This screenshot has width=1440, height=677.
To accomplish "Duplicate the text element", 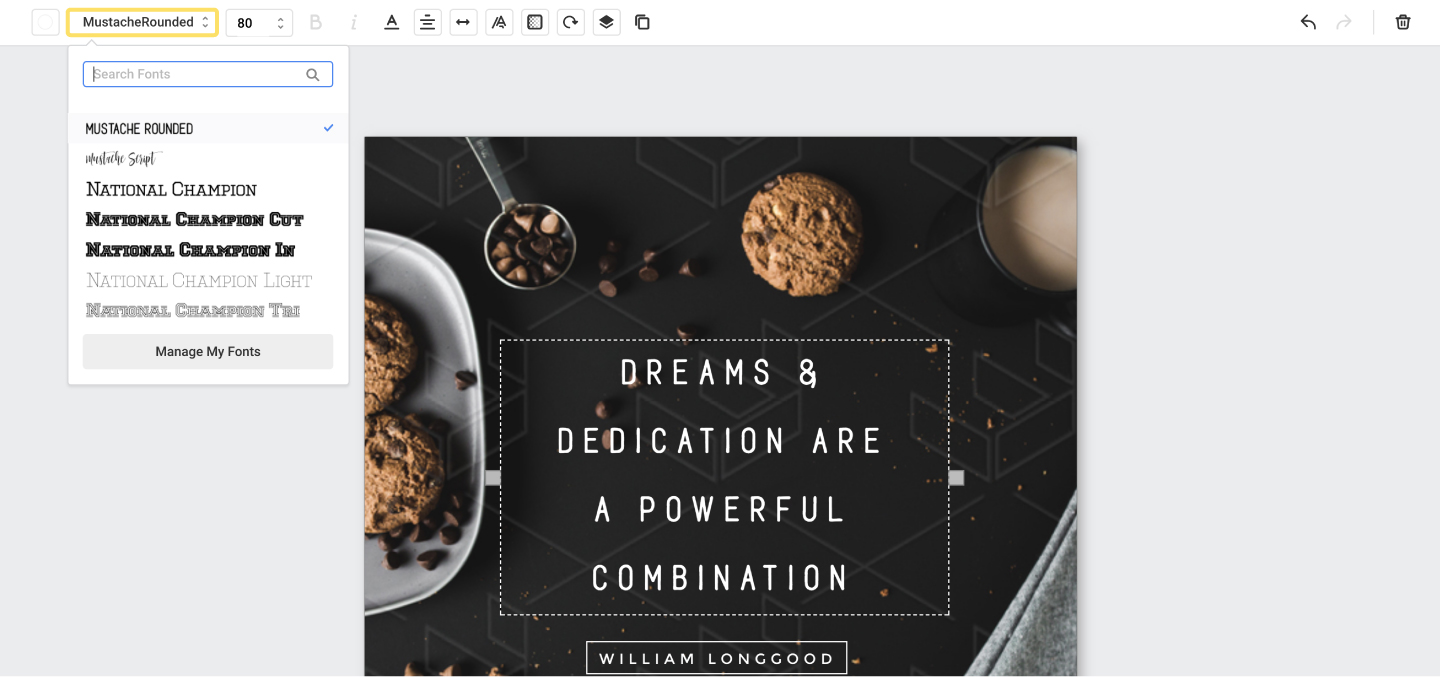I will 642,21.
